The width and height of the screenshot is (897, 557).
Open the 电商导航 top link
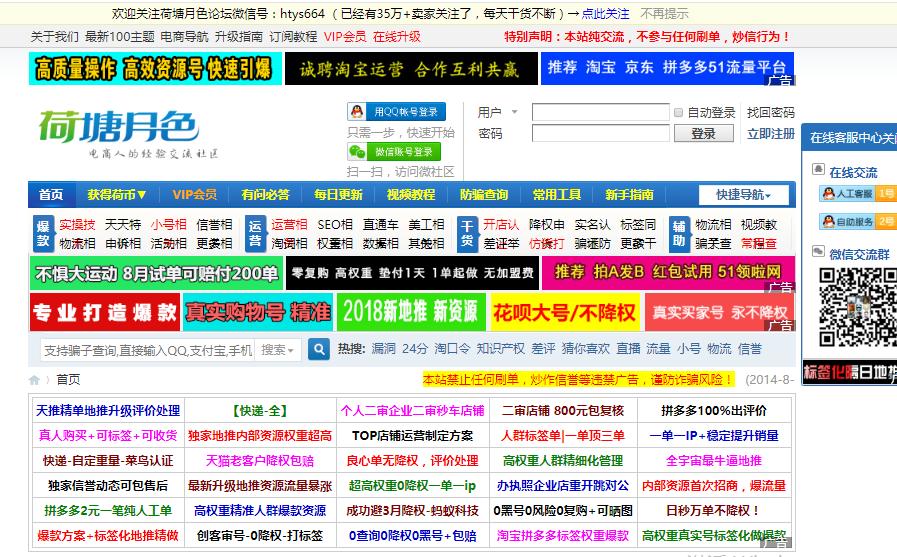(184, 37)
